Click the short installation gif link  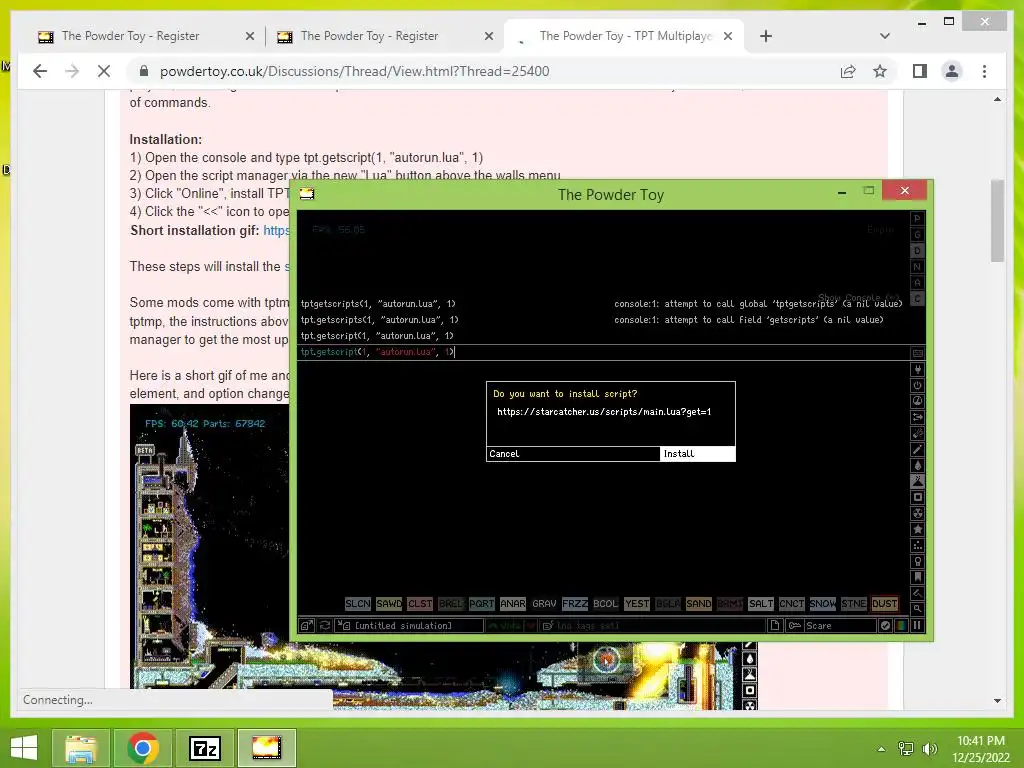276,231
